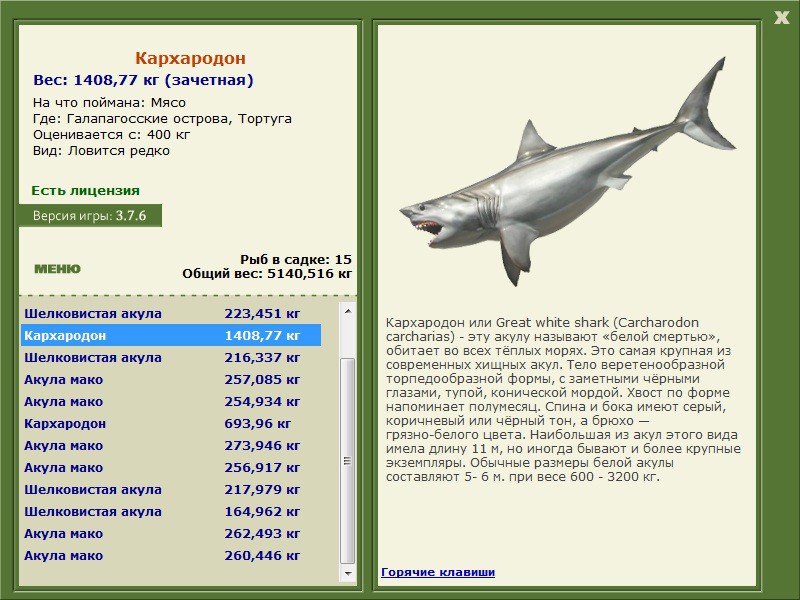The height and width of the screenshot is (600, 800).
Task: Close the fish cage window with X
Action: pos(781,18)
